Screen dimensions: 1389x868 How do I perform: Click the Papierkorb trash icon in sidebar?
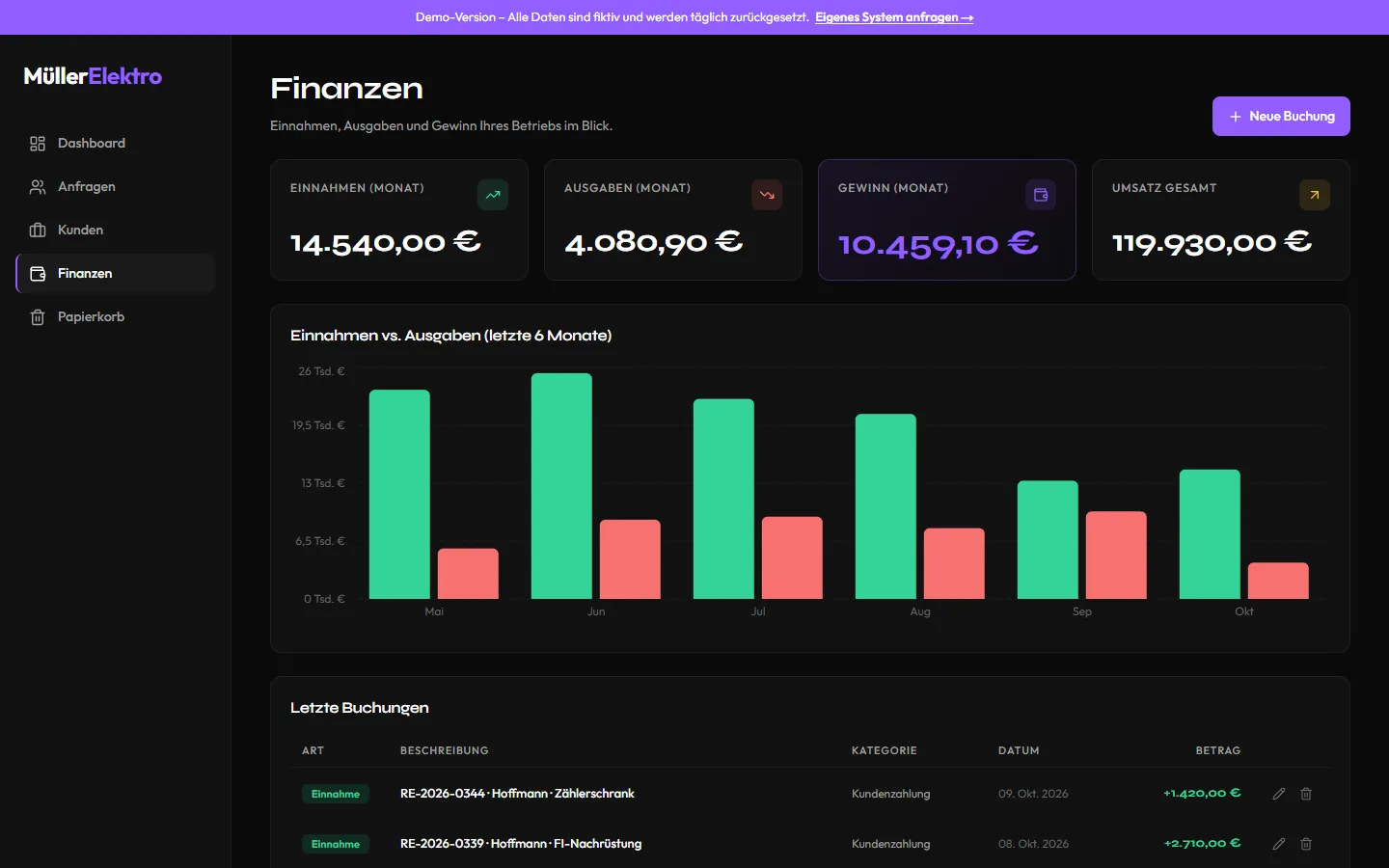click(x=38, y=317)
